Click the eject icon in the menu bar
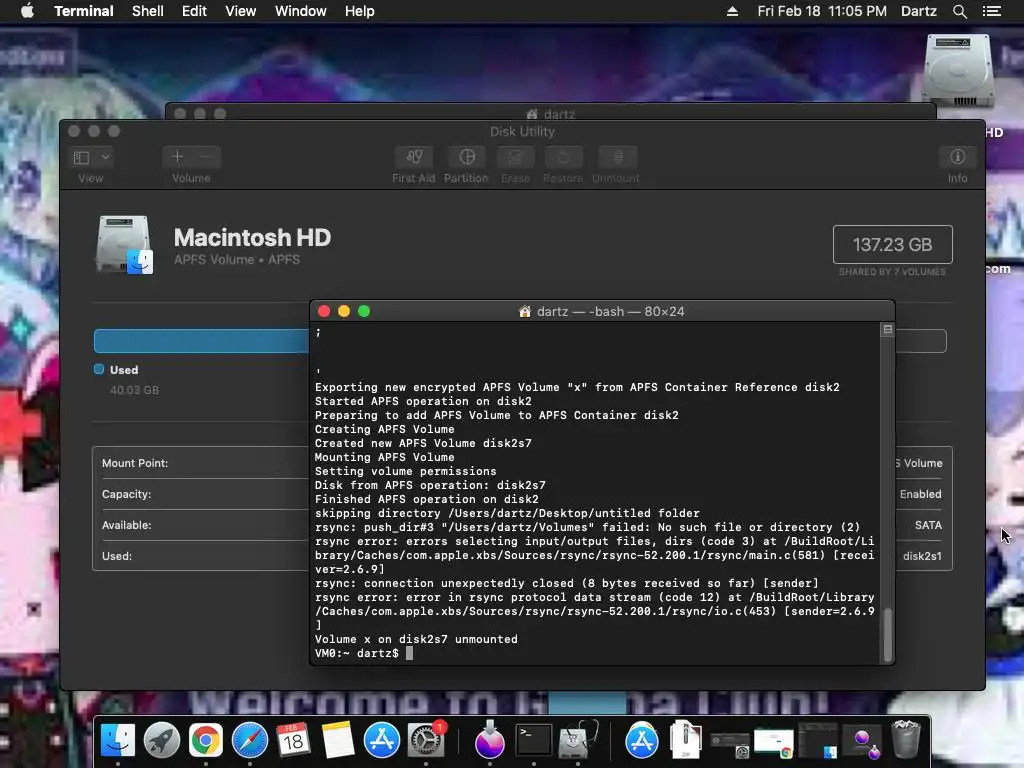Screen dimensions: 1024x768 pos(732,11)
